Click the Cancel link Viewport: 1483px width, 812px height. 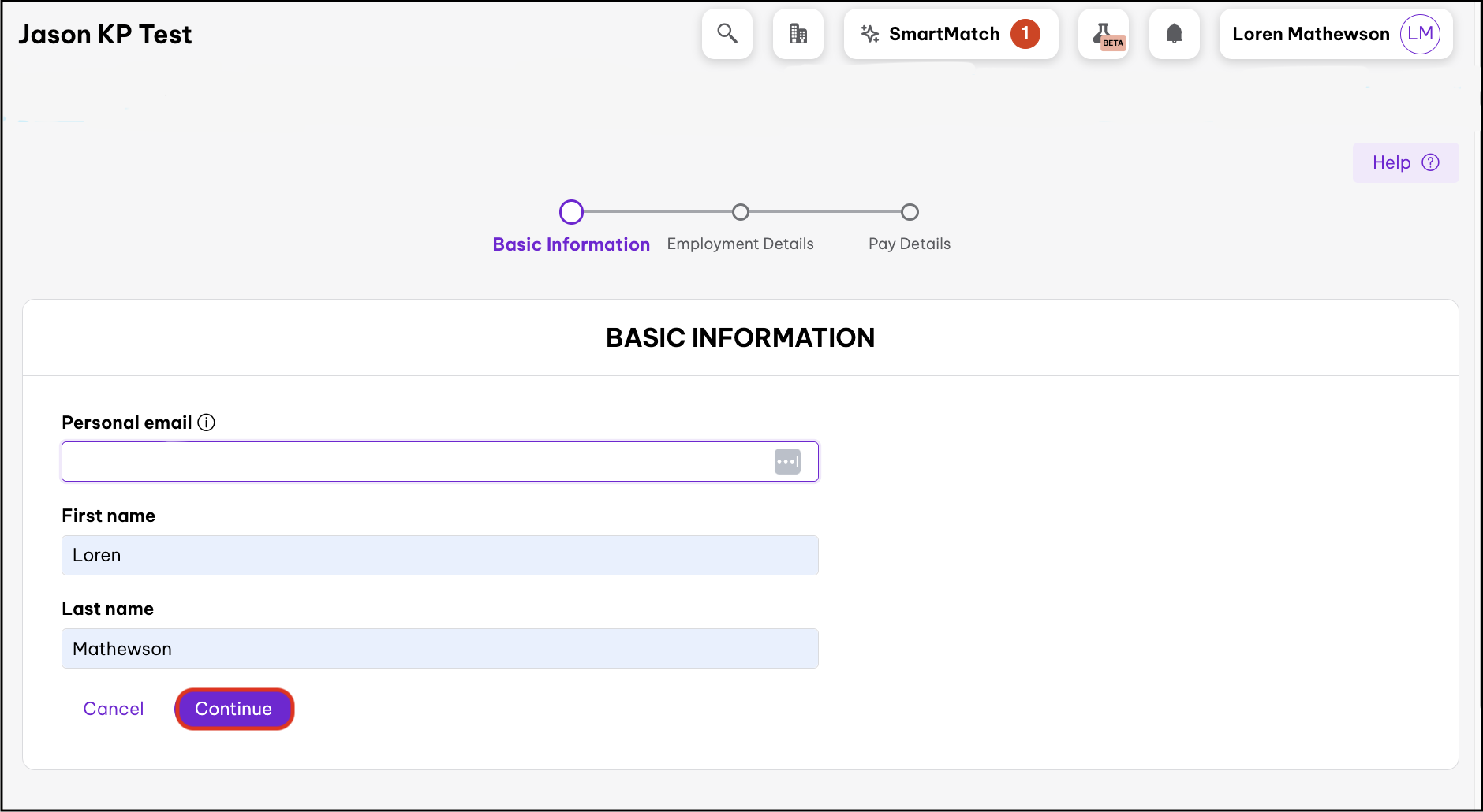(x=114, y=709)
